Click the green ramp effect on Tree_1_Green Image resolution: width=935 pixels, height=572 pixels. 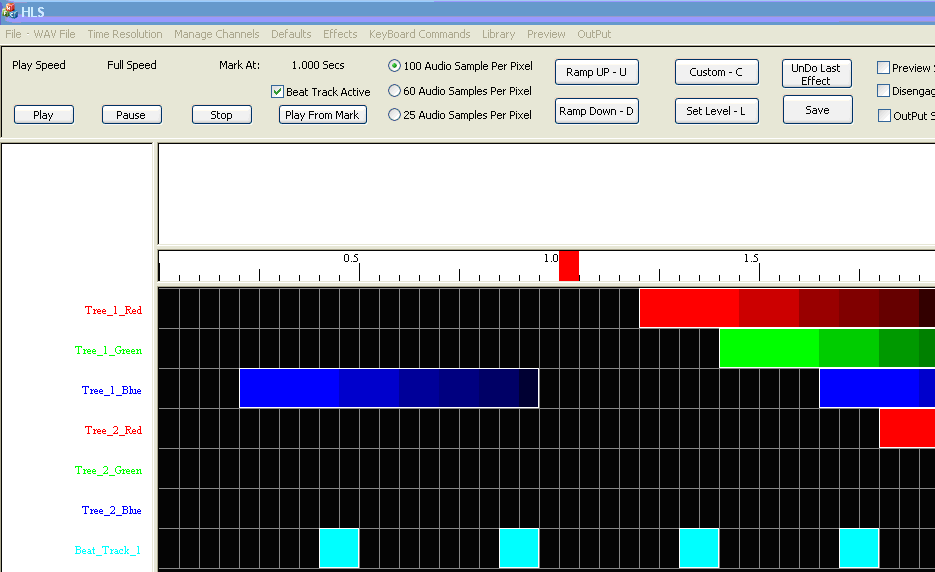coord(827,348)
